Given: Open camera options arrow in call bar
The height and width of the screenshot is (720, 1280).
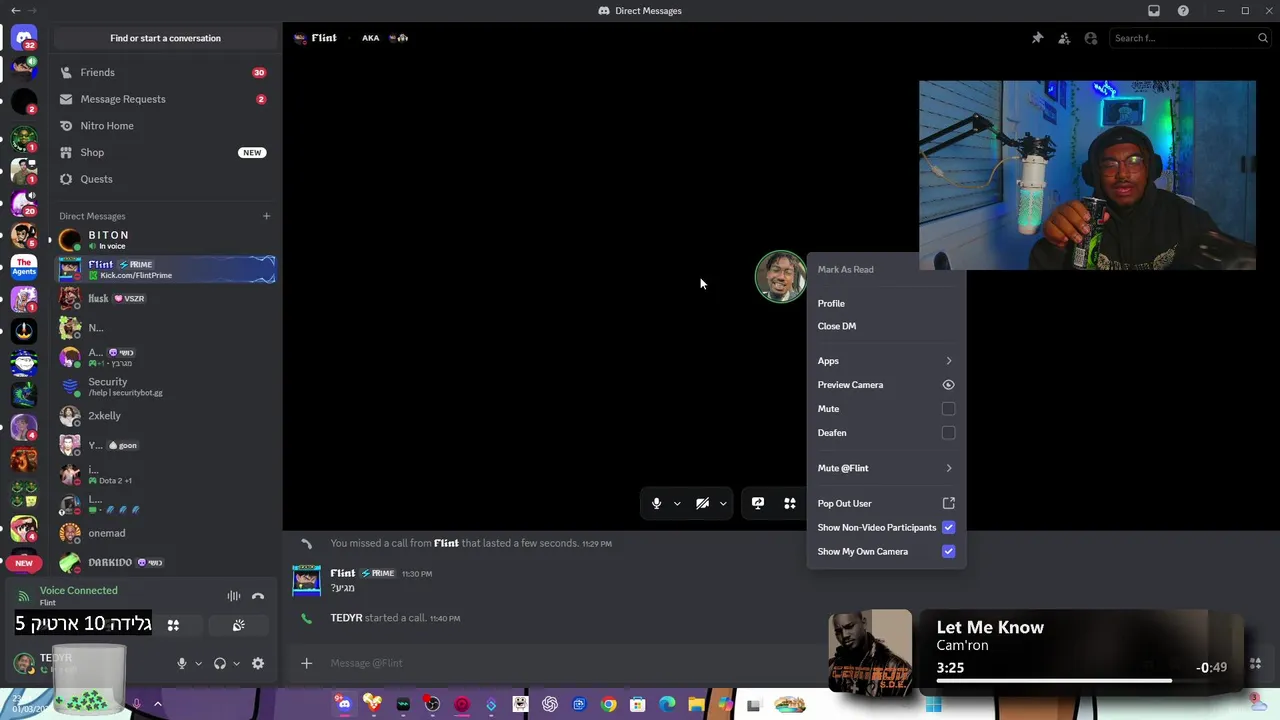Looking at the screenshot, I should 723,503.
